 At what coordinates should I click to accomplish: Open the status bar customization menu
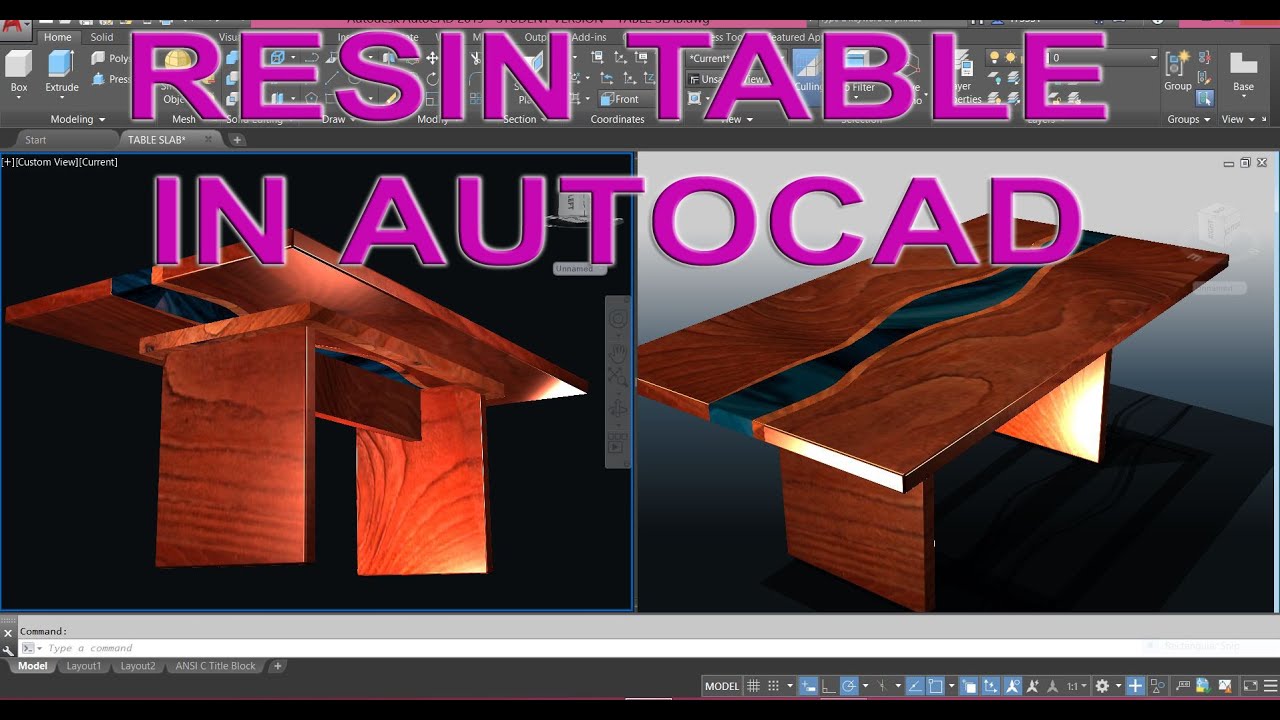(1270, 686)
